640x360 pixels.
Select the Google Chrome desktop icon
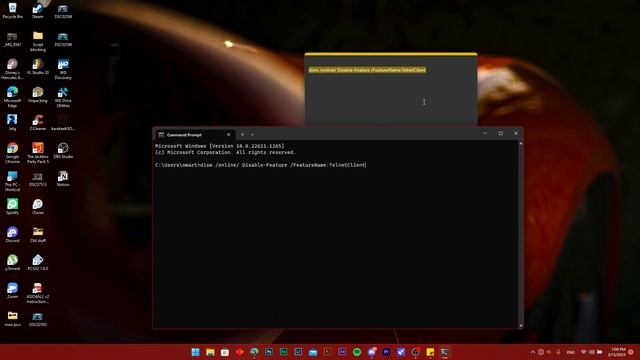tap(12, 153)
